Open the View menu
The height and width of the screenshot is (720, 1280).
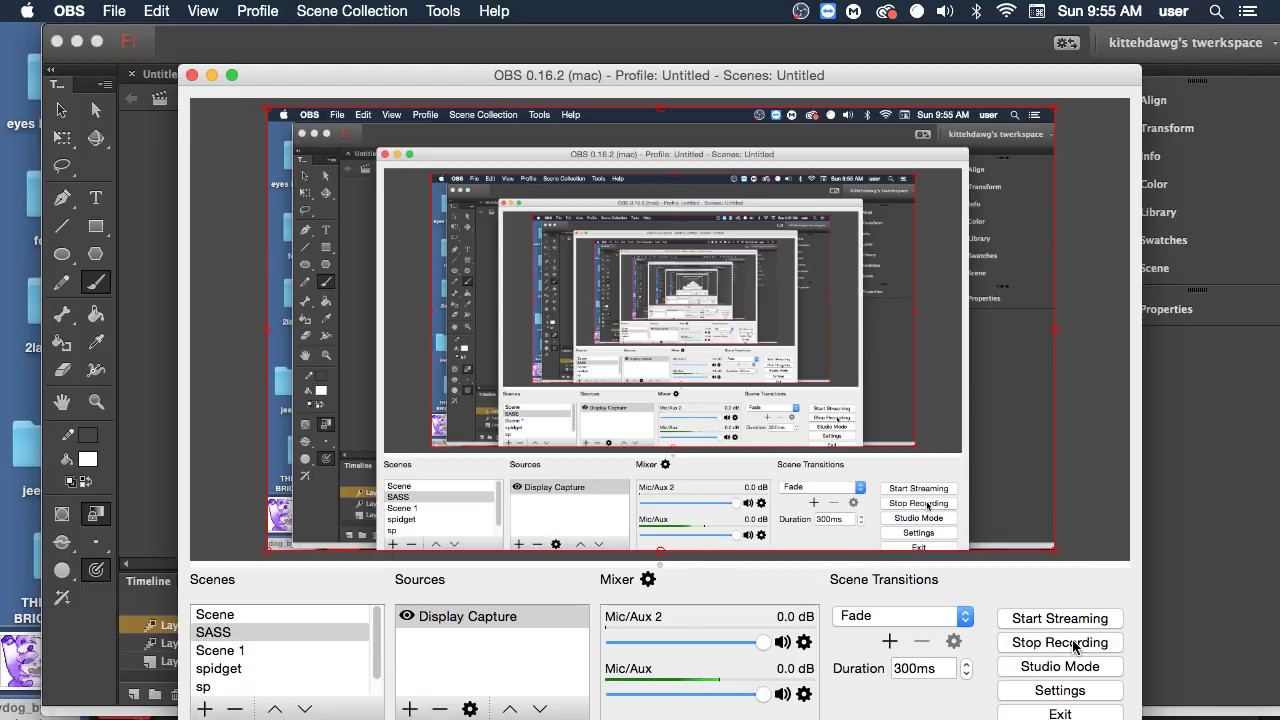pyautogui.click(x=203, y=11)
